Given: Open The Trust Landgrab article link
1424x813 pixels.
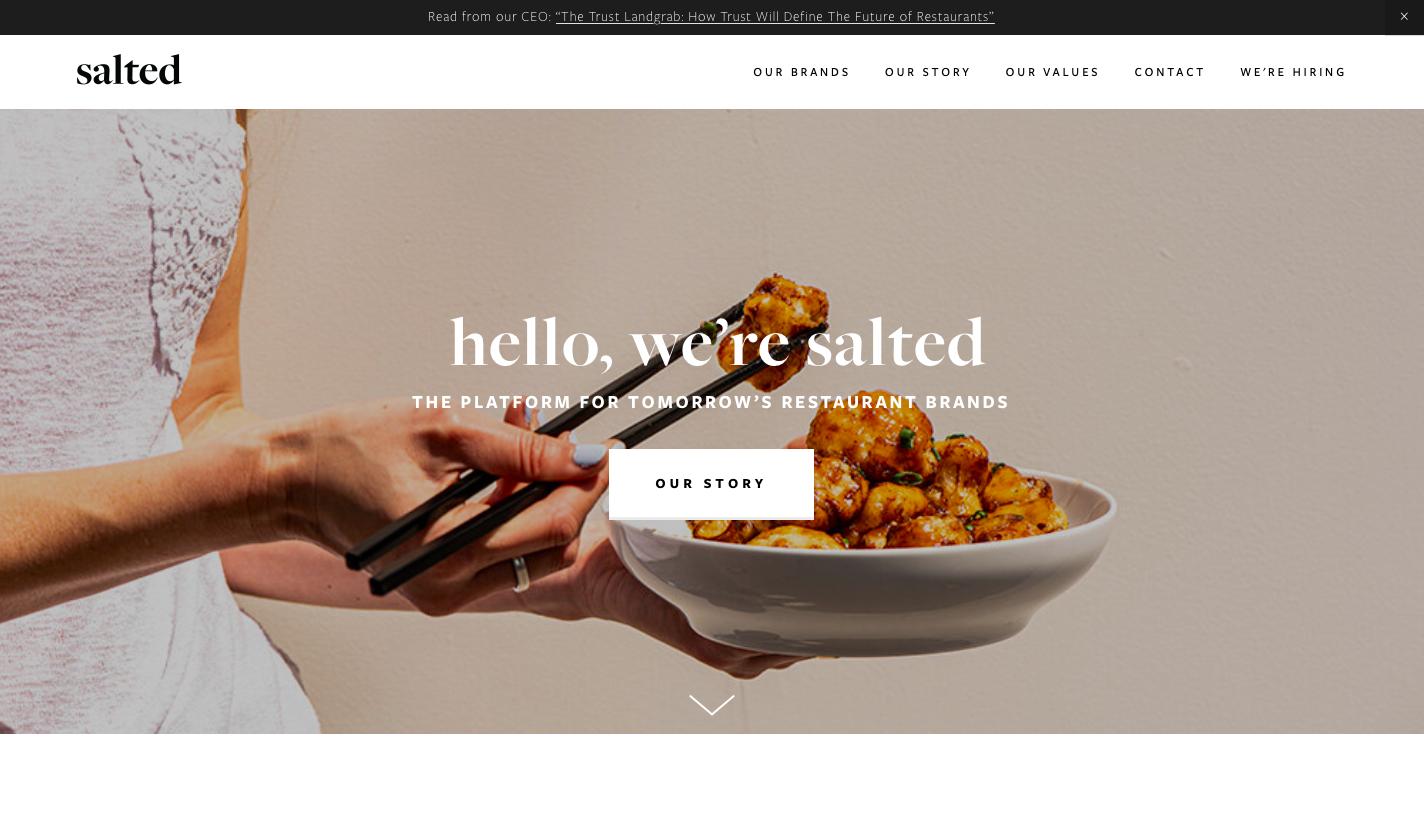Looking at the screenshot, I should pyautogui.click(x=775, y=17).
